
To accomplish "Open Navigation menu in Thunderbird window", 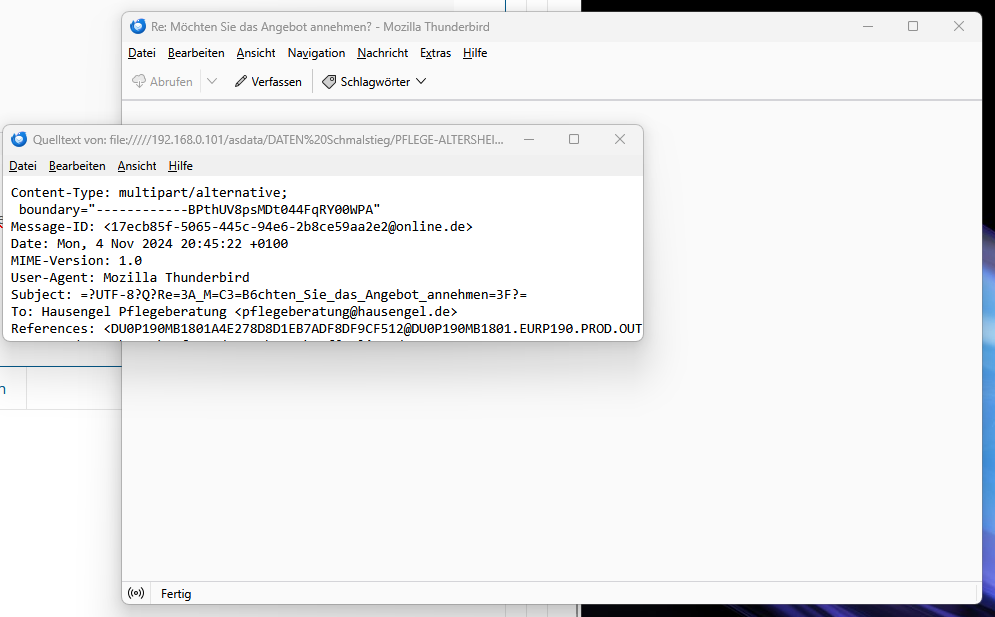I will point(316,53).
